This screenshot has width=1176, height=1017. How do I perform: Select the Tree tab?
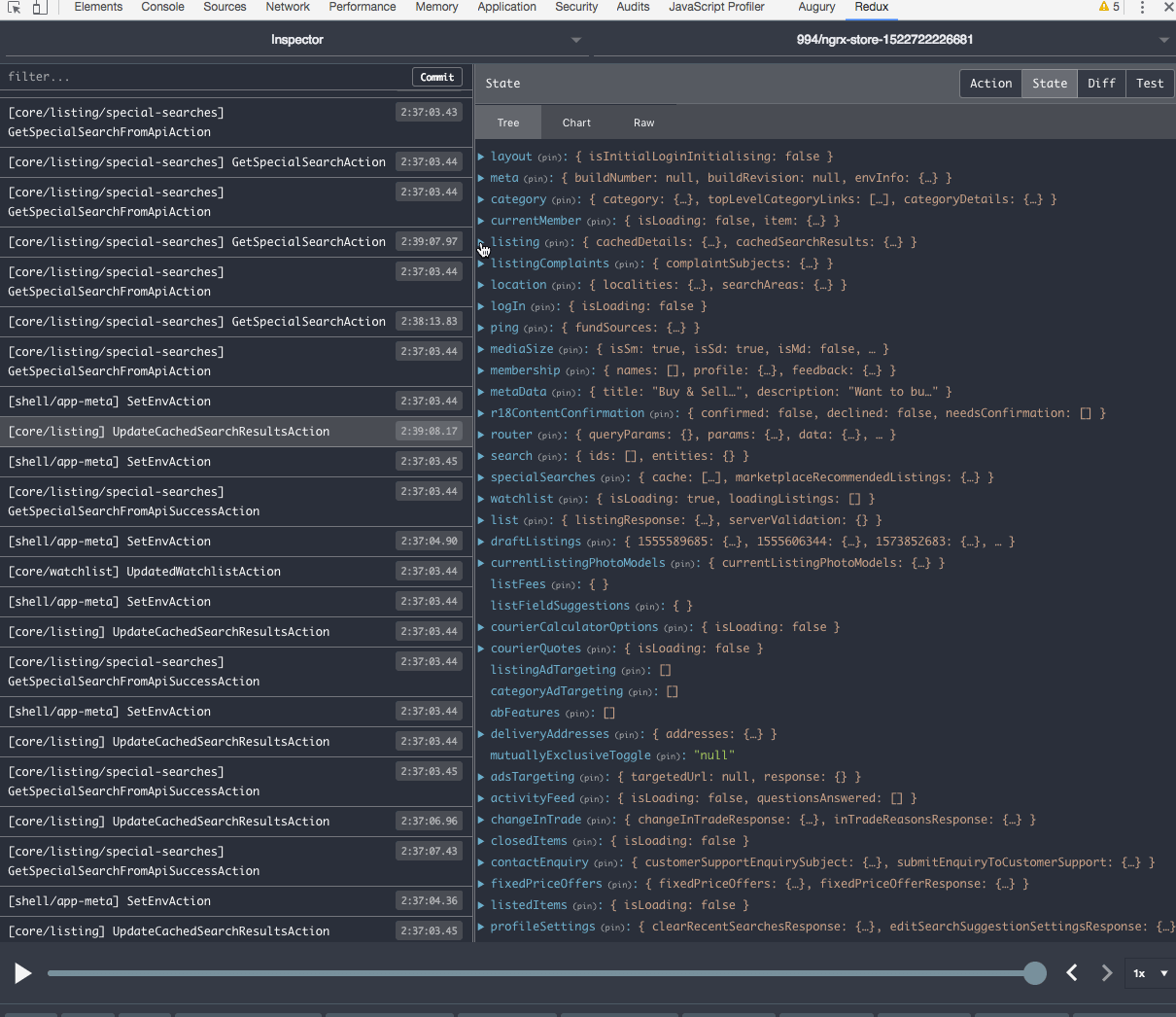(x=508, y=123)
